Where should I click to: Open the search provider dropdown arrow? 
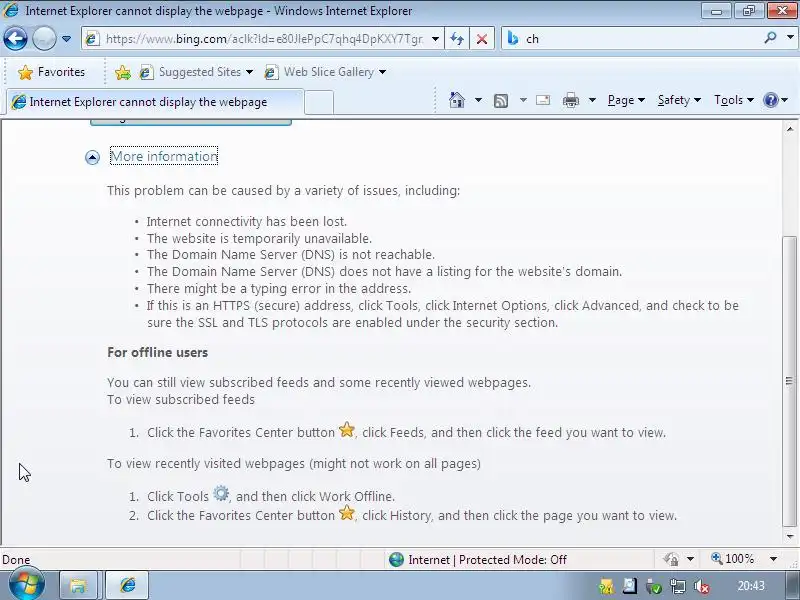tap(790, 38)
